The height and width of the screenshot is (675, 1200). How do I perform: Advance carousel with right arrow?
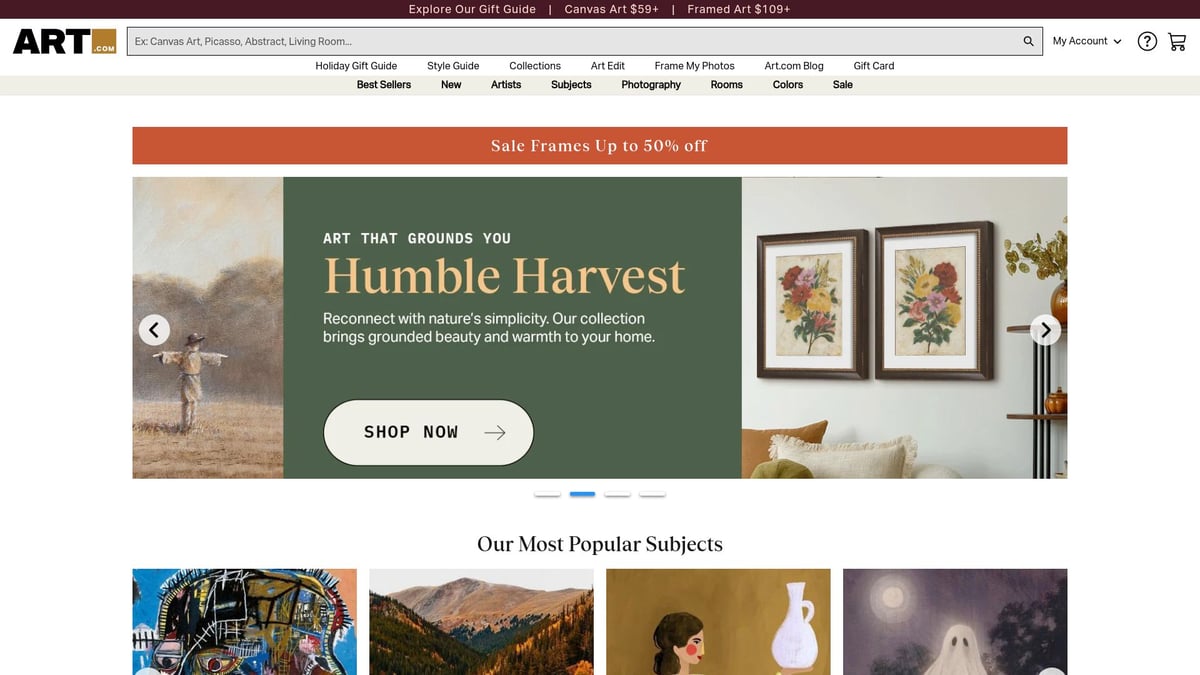click(x=1045, y=329)
